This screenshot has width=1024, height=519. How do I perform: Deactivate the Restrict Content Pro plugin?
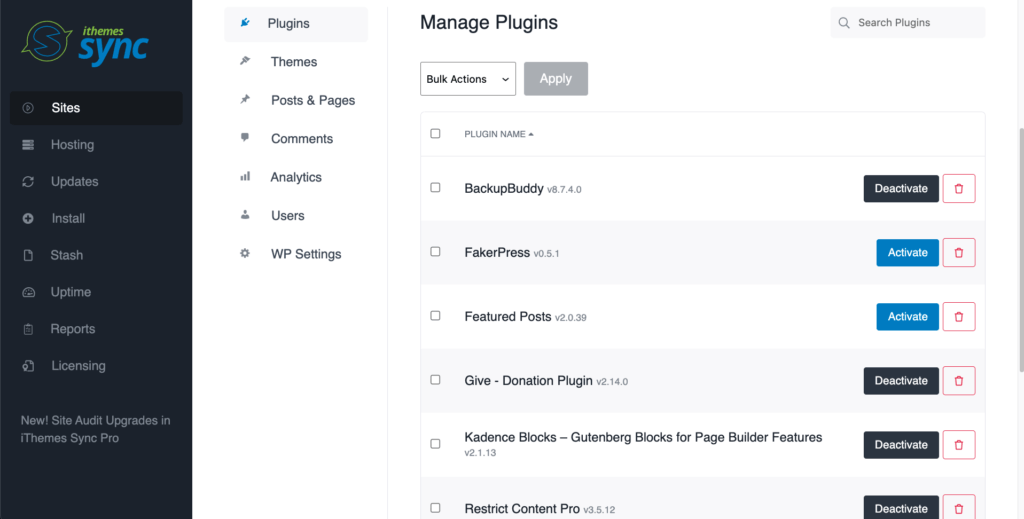(x=901, y=509)
